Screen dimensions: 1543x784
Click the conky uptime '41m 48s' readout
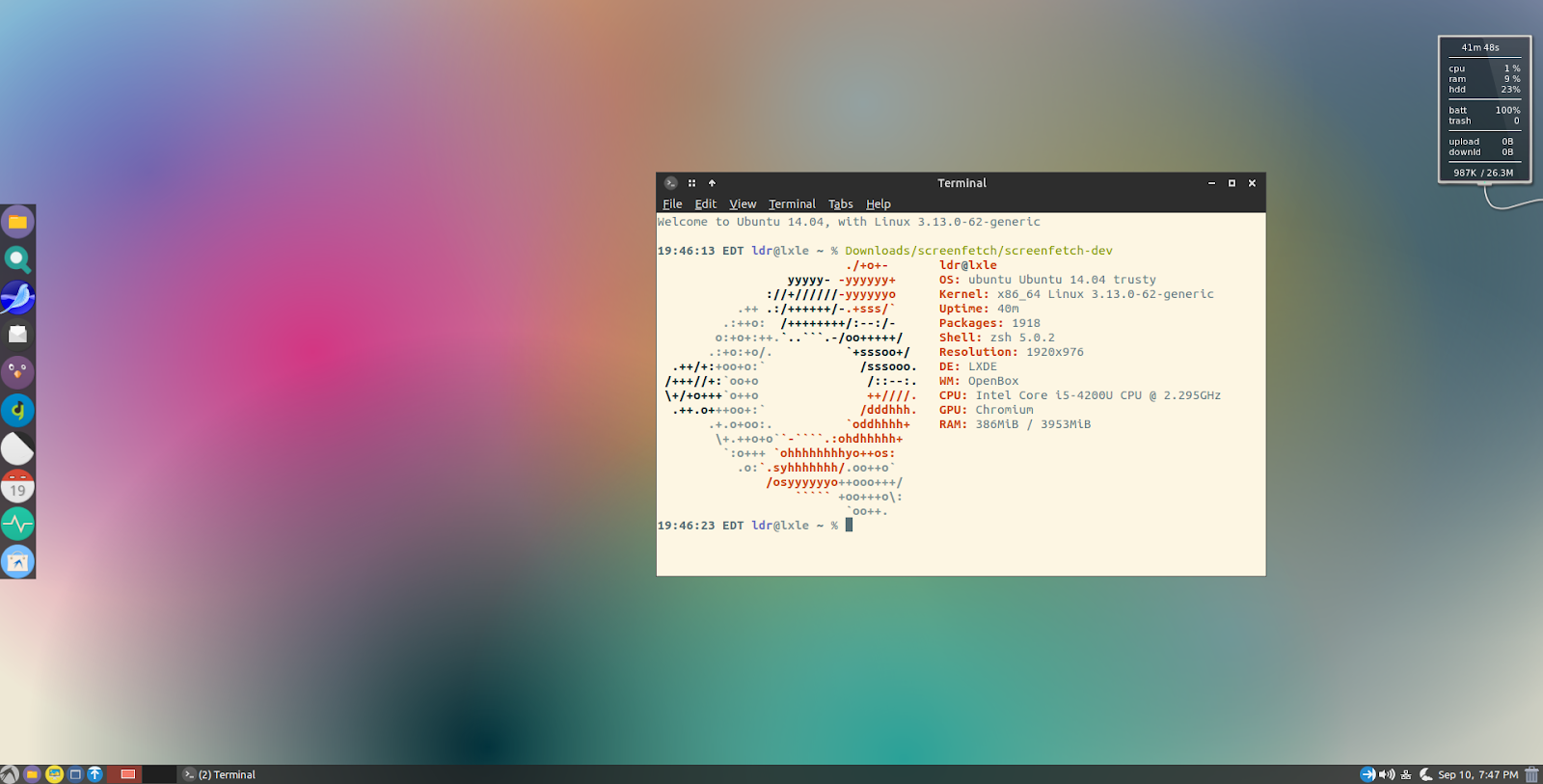point(1480,47)
